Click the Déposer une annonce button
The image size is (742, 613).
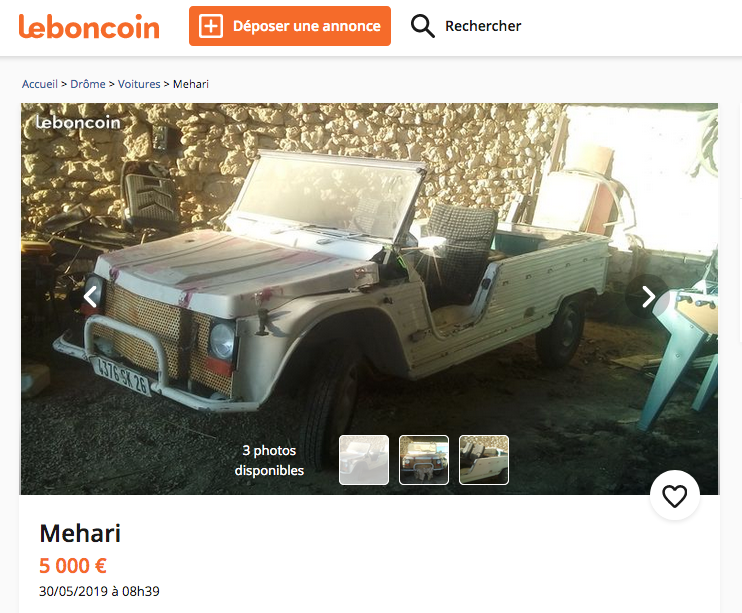pos(290,26)
